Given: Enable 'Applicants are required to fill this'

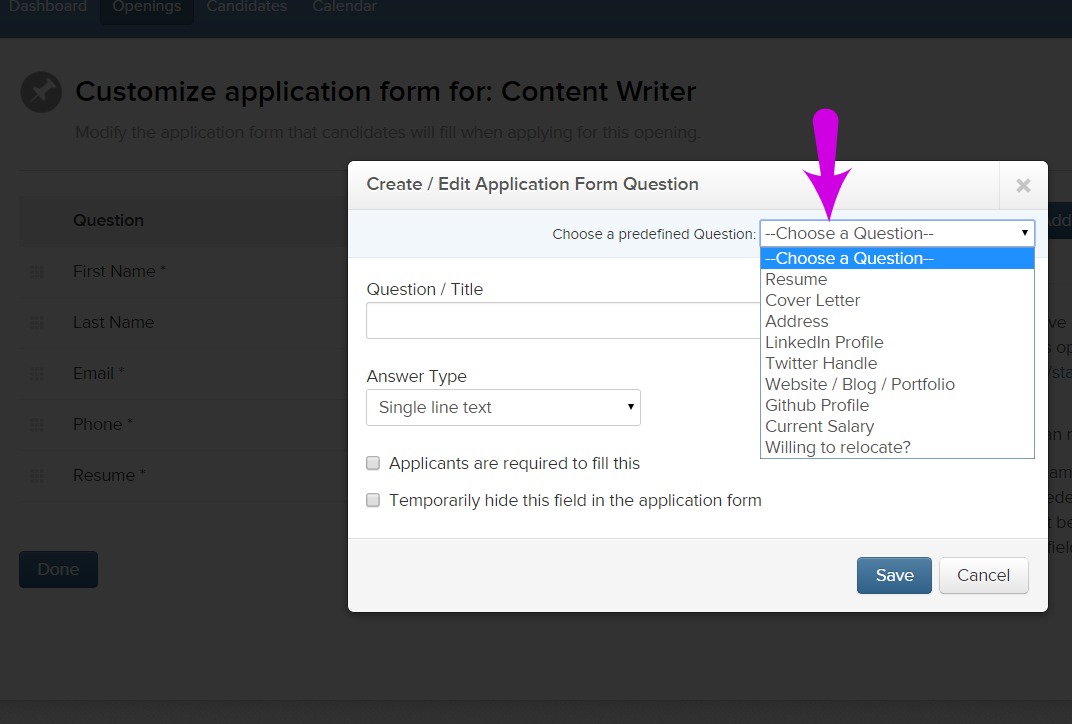Looking at the screenshot, I should pyautogui.click(x=373, y=464).
